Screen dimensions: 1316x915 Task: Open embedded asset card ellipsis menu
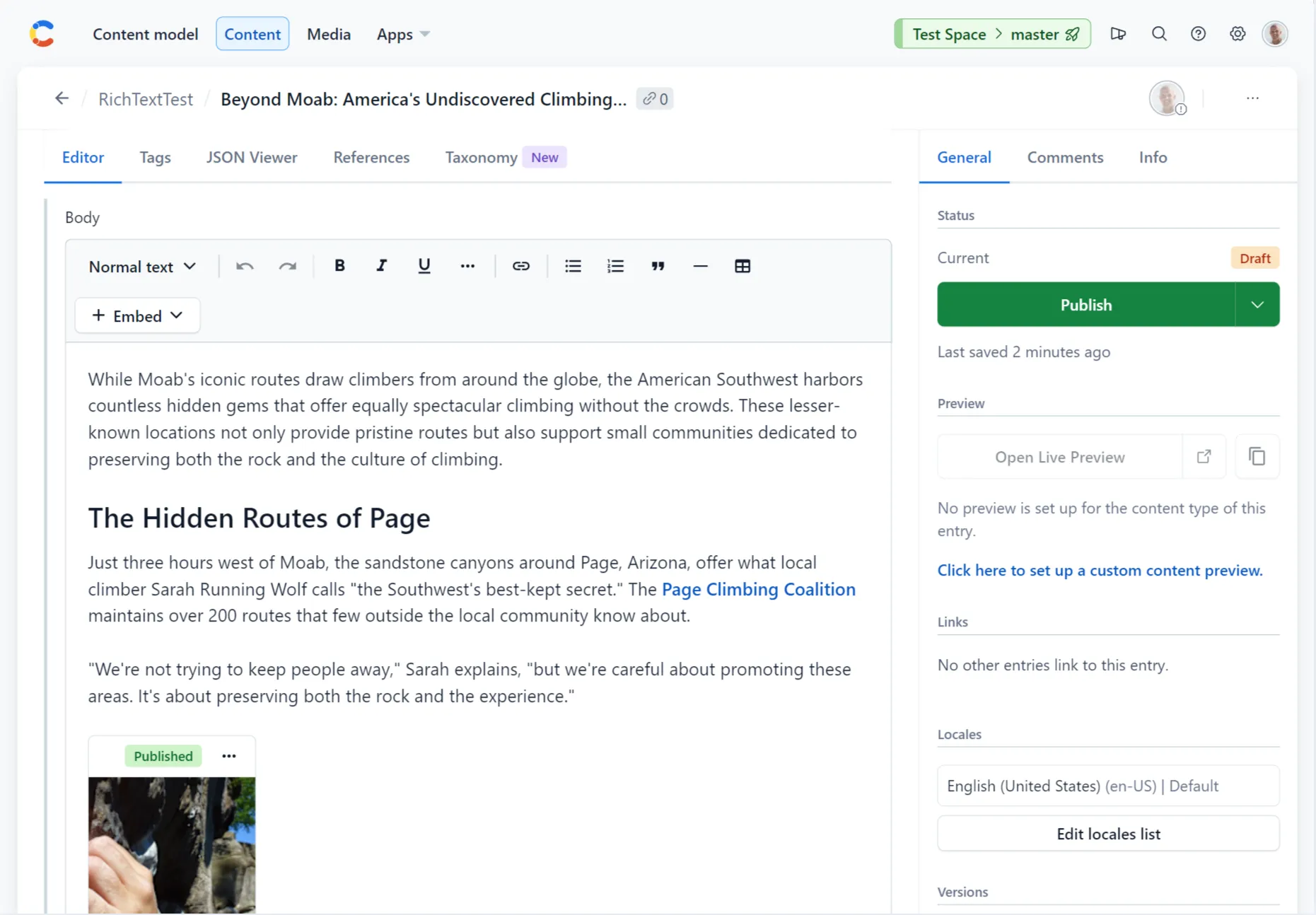228,756
